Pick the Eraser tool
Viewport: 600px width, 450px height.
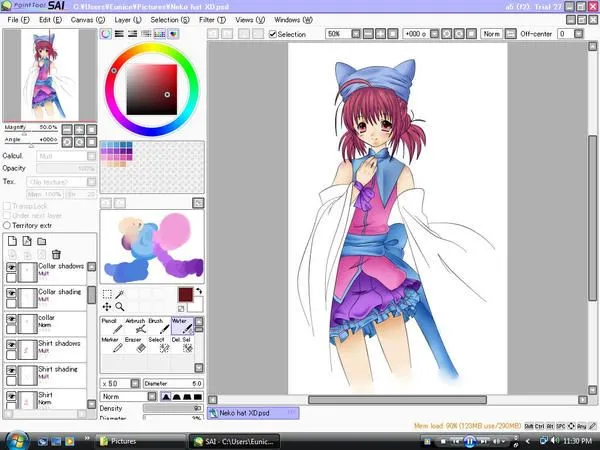coord(134,345)
